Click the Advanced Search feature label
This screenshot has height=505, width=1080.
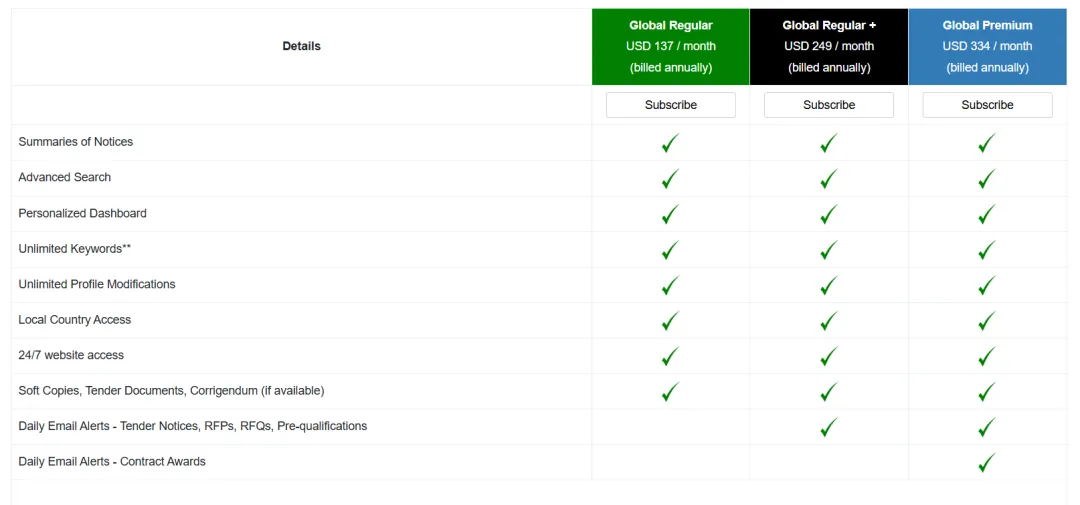click(x=65, y=177)
